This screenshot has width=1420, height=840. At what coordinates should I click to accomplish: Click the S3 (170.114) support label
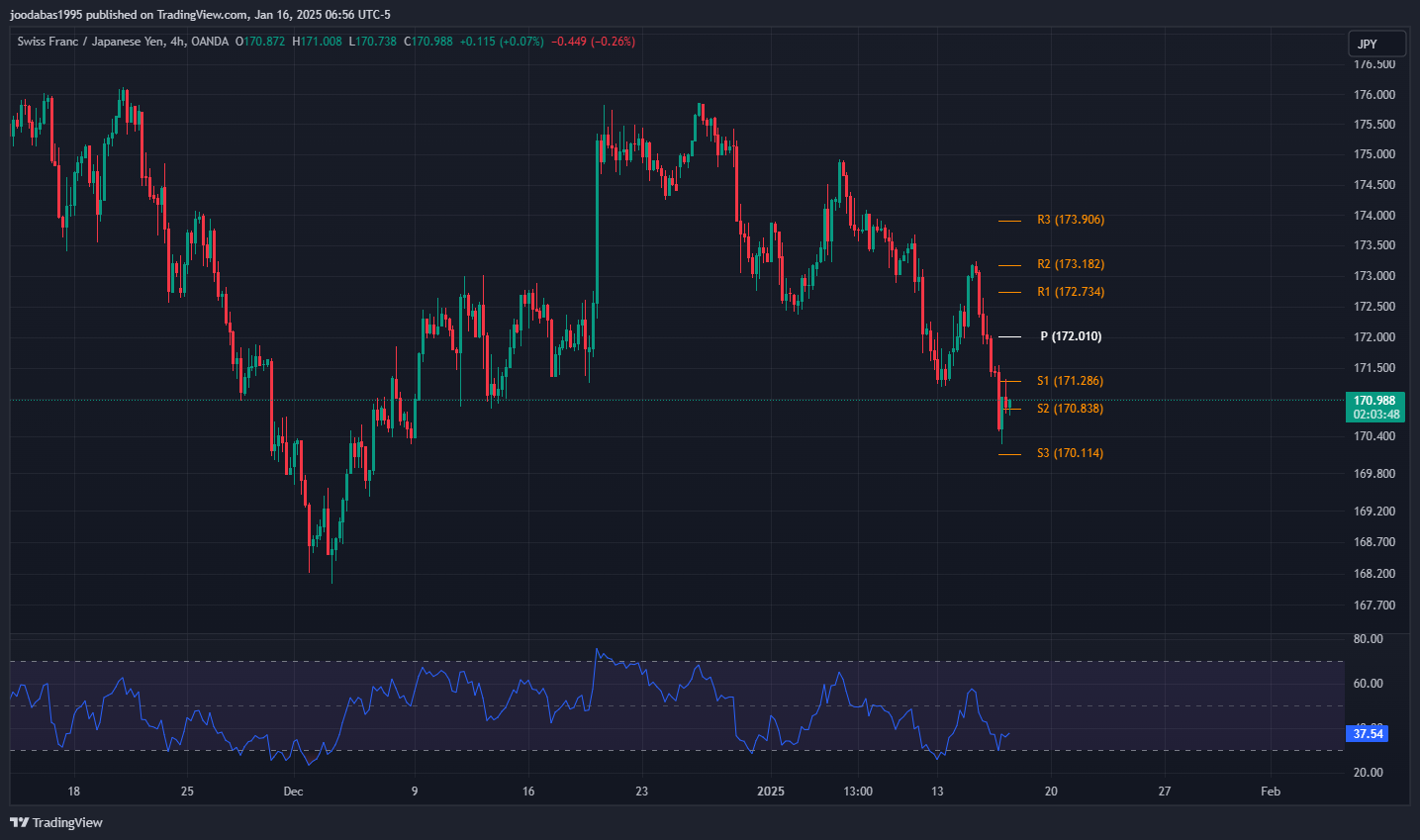coord(1069,453)
